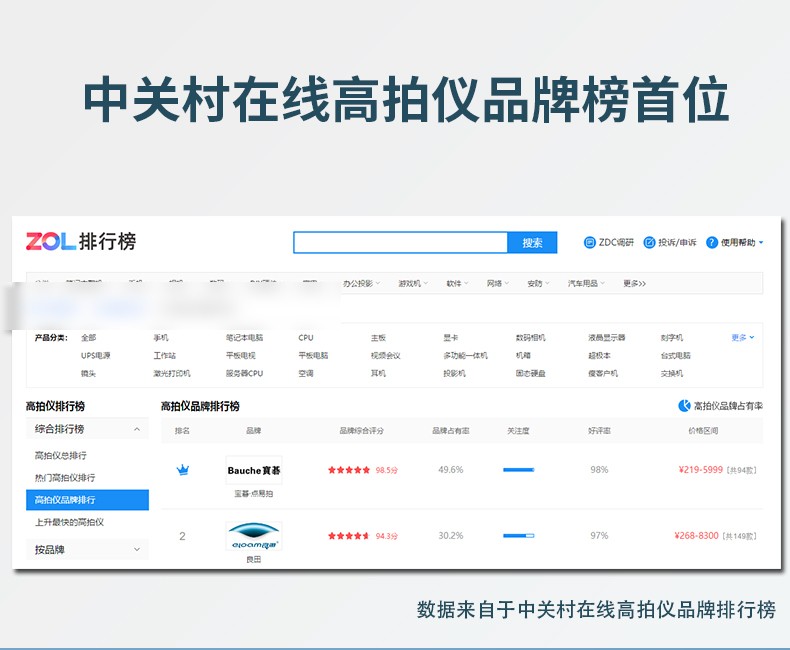790x650 pixels.
Task: Choose the 手机 product category
Action: point(161,338)
